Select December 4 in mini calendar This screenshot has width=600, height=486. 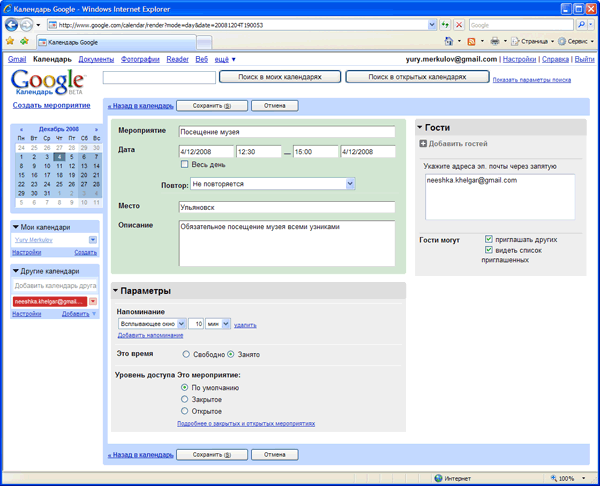click(59, 157)
